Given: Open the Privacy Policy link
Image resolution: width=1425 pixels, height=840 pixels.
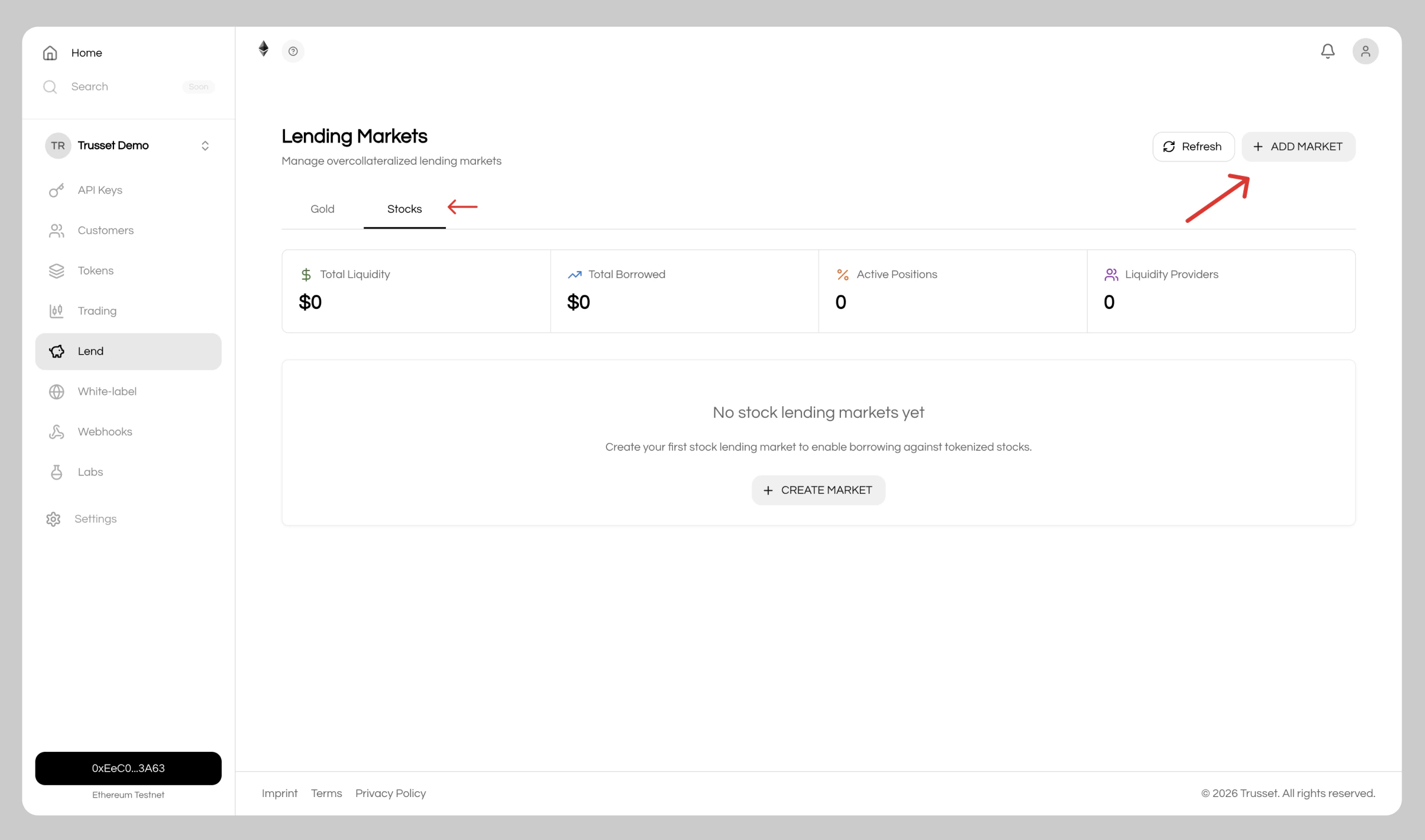Looking at the screenshot, I should [390, 793].
